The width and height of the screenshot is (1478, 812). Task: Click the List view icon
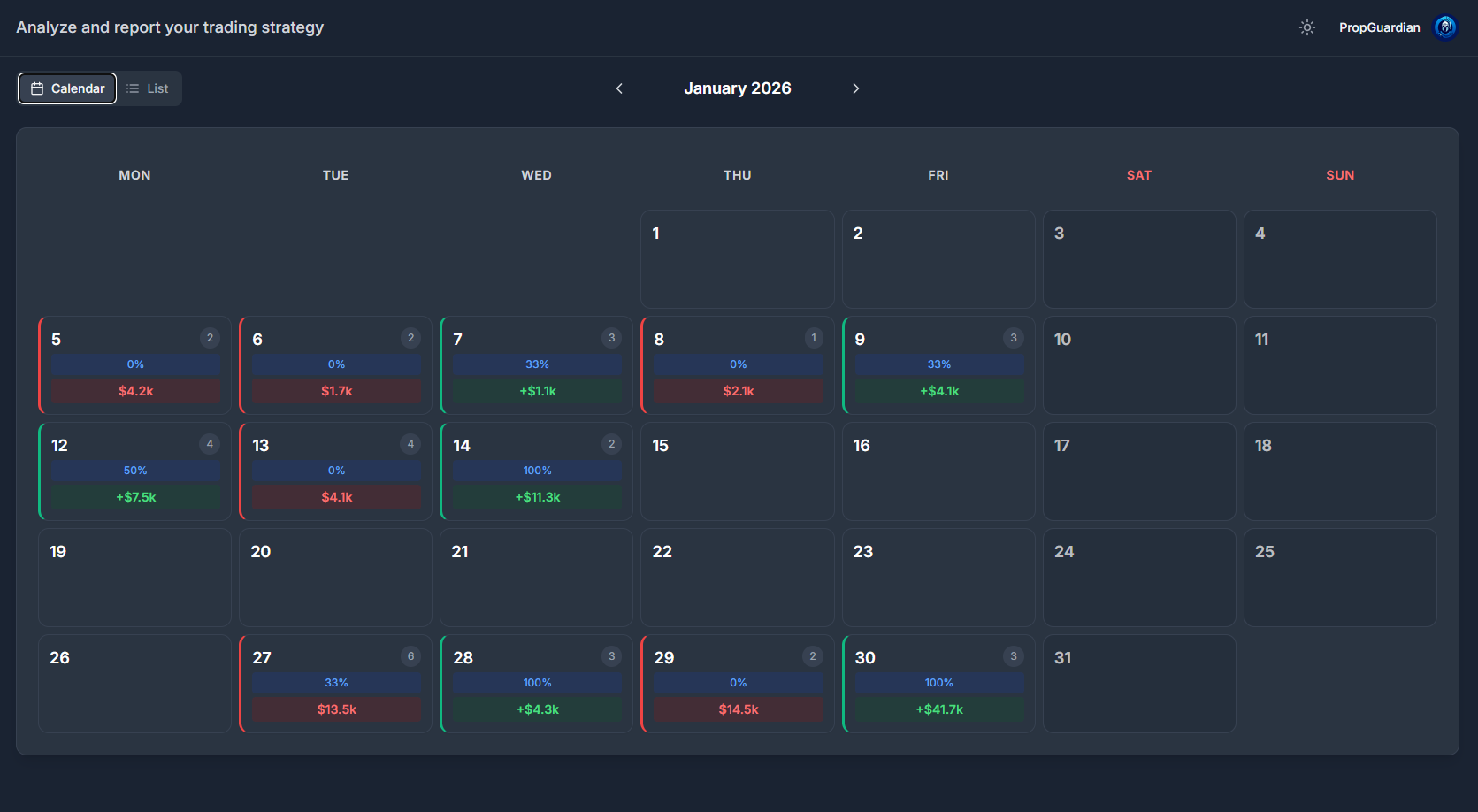(x=133, y=88)
